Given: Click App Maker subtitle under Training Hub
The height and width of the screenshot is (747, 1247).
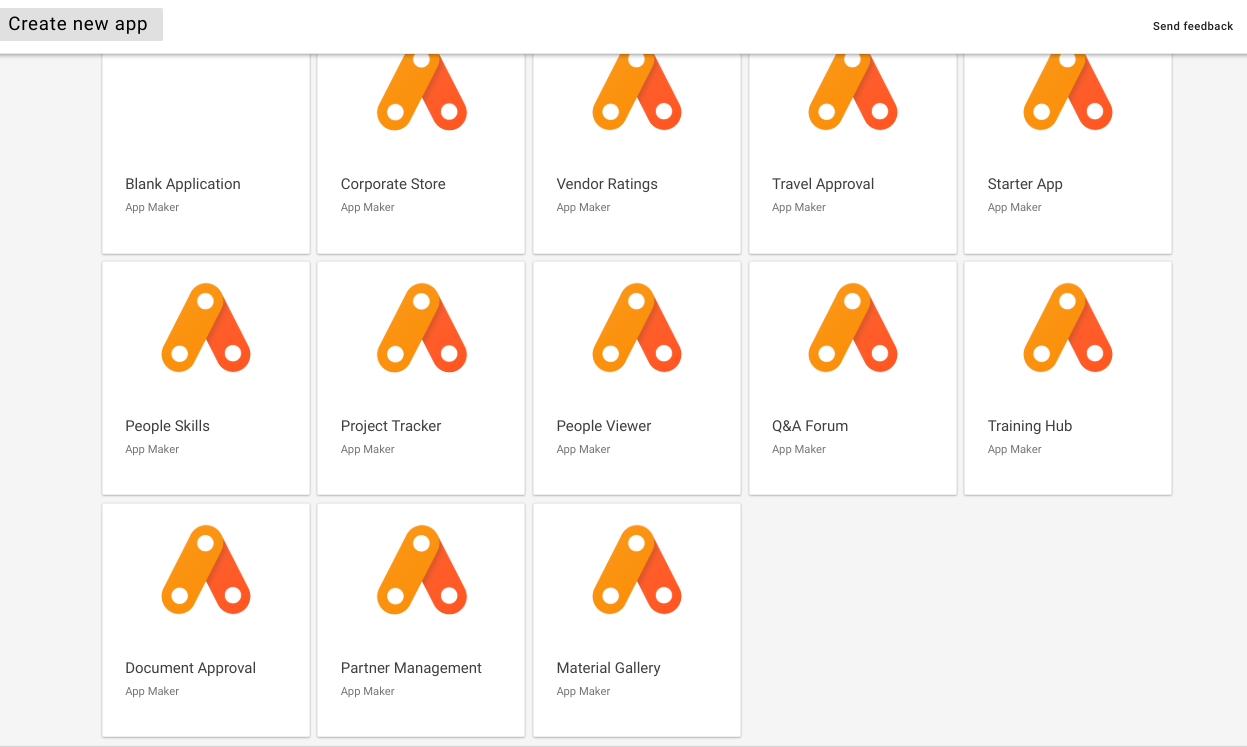Looking at the screenshot, I should click(1015, 450).
